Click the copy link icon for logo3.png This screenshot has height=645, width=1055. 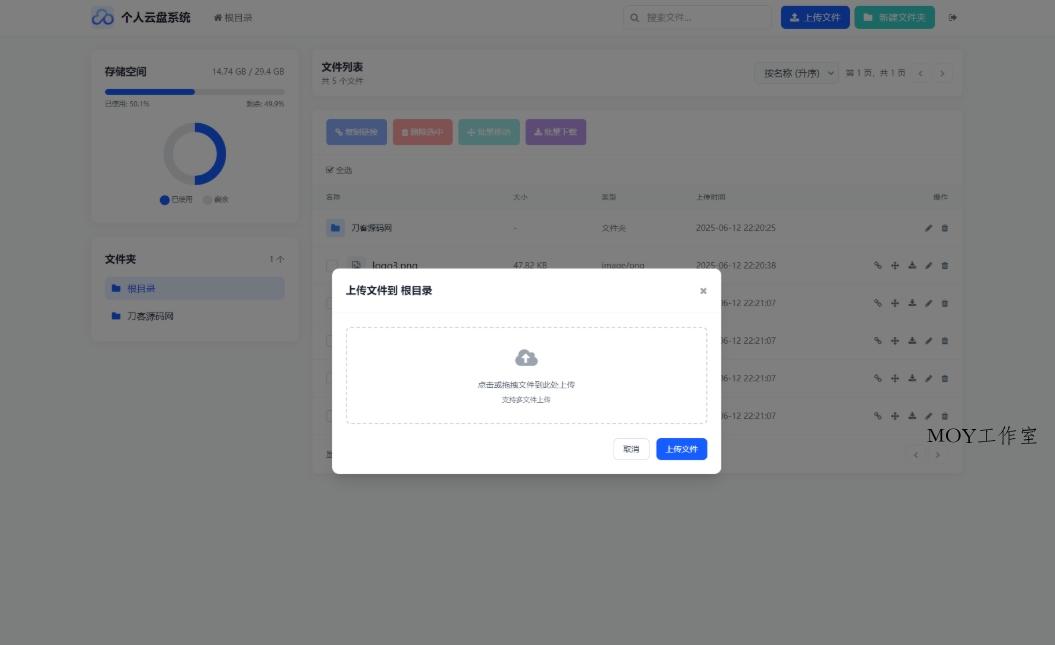tap(877, 265)
